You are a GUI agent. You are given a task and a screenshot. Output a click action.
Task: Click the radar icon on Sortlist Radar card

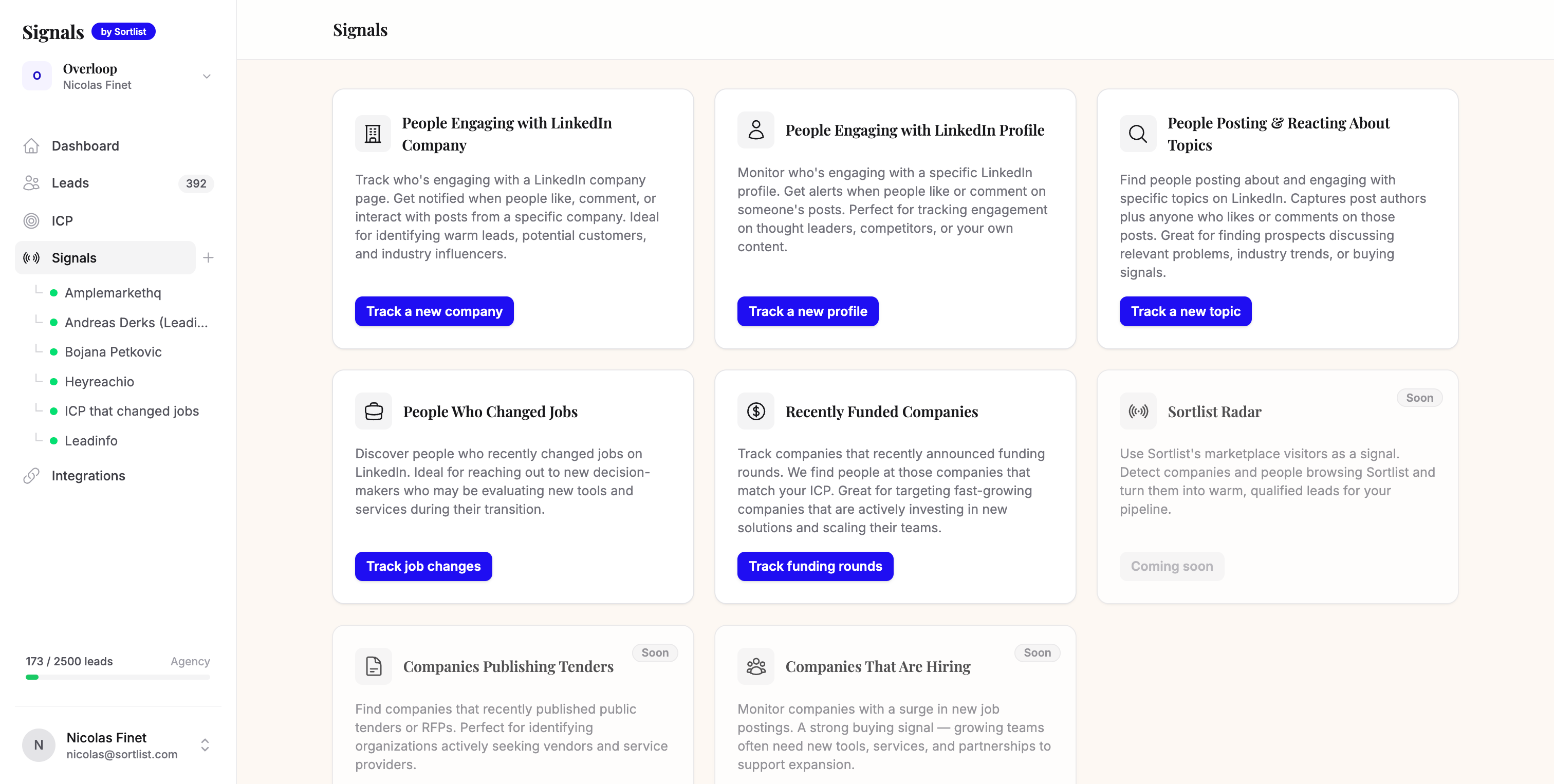point(1138,412)
